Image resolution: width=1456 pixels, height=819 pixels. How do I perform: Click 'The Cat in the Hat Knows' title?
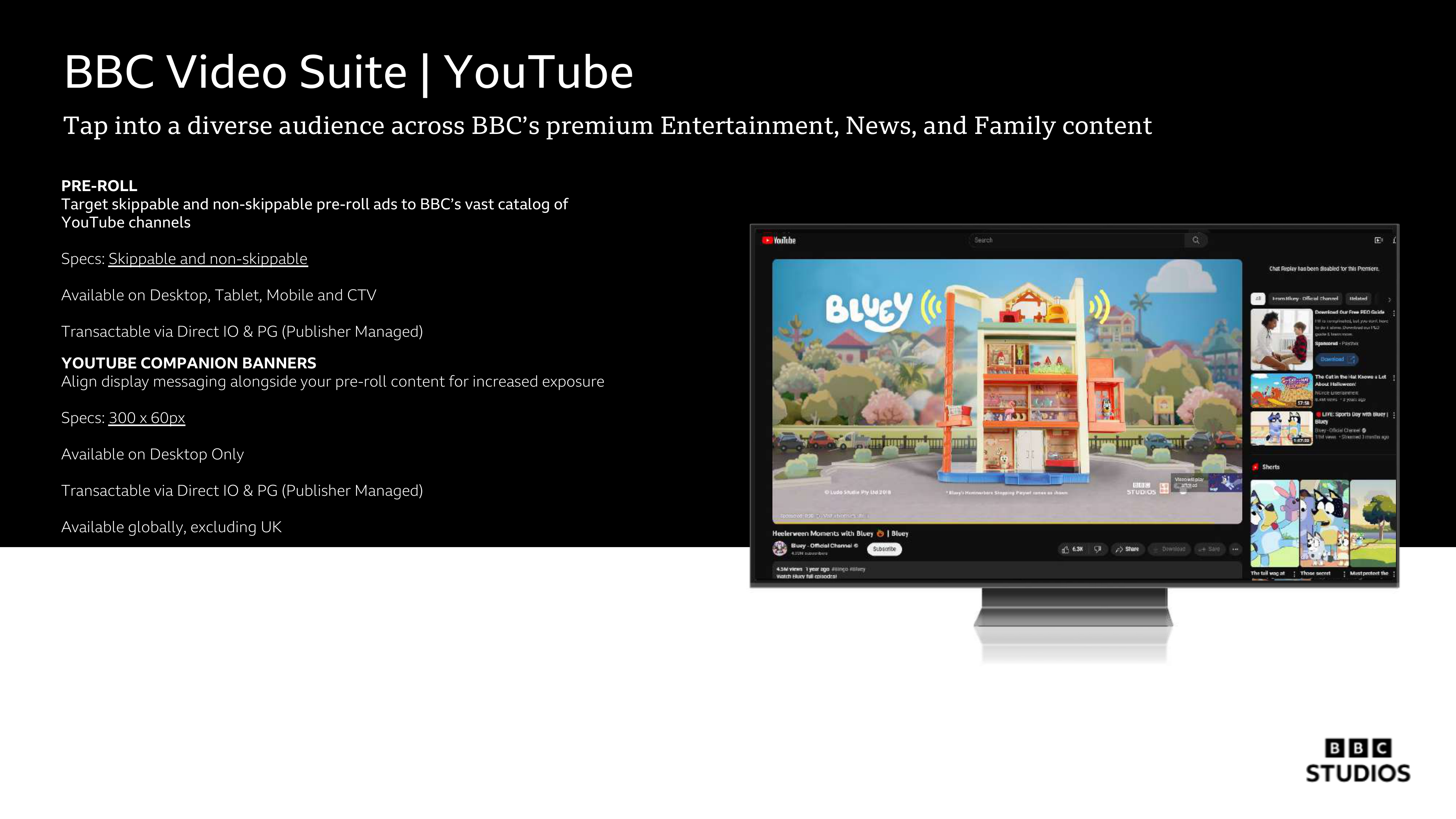point(1350,380)
